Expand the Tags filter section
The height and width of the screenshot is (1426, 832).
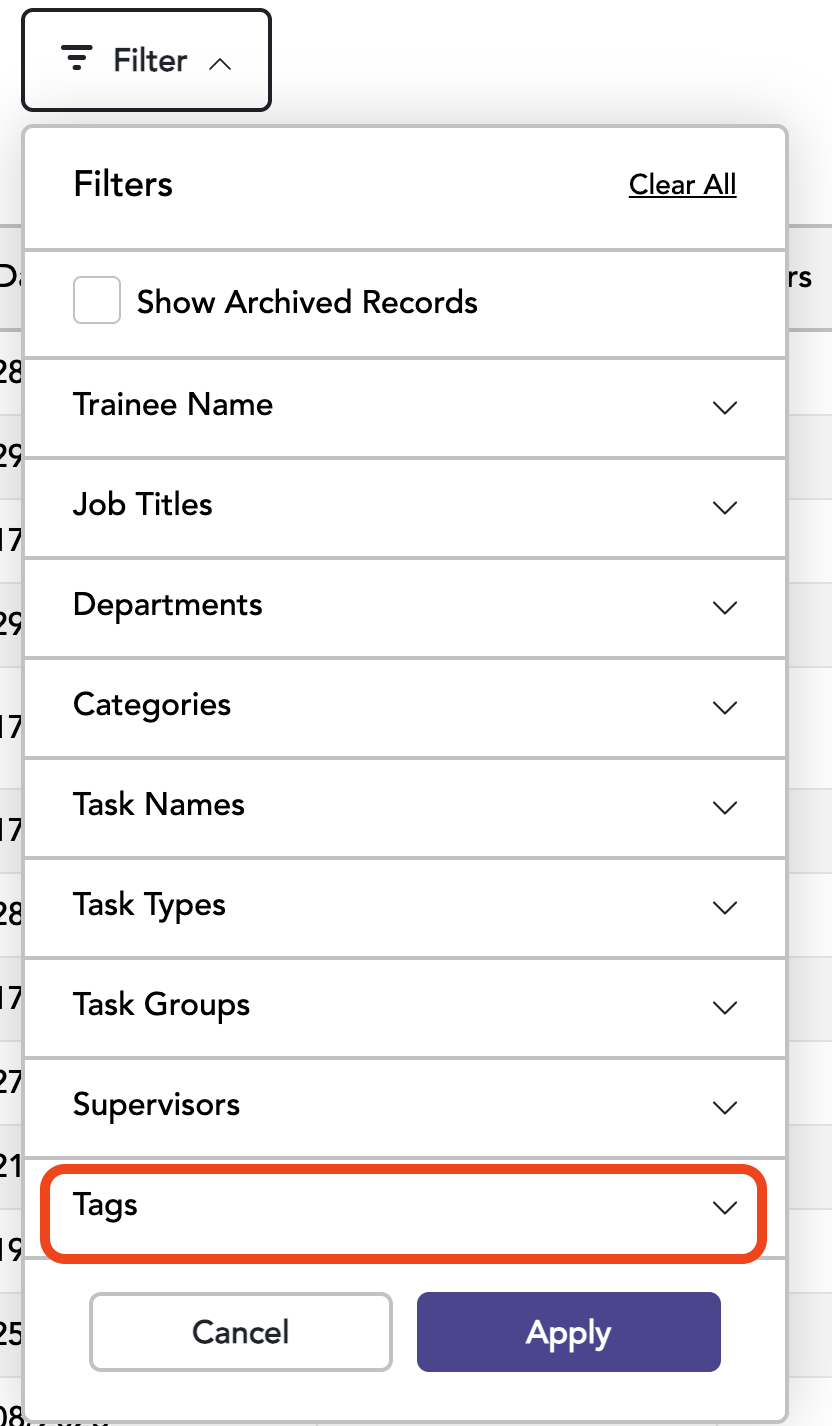point(404,1207)
